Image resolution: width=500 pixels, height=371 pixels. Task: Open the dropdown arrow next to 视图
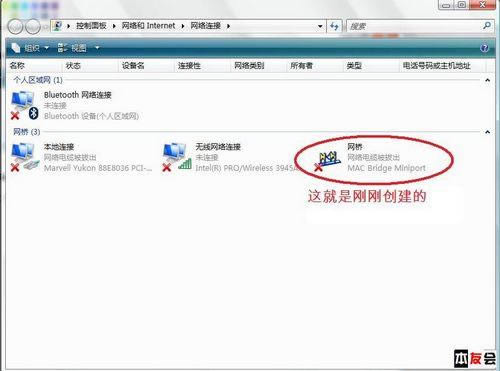coord(97,48)
